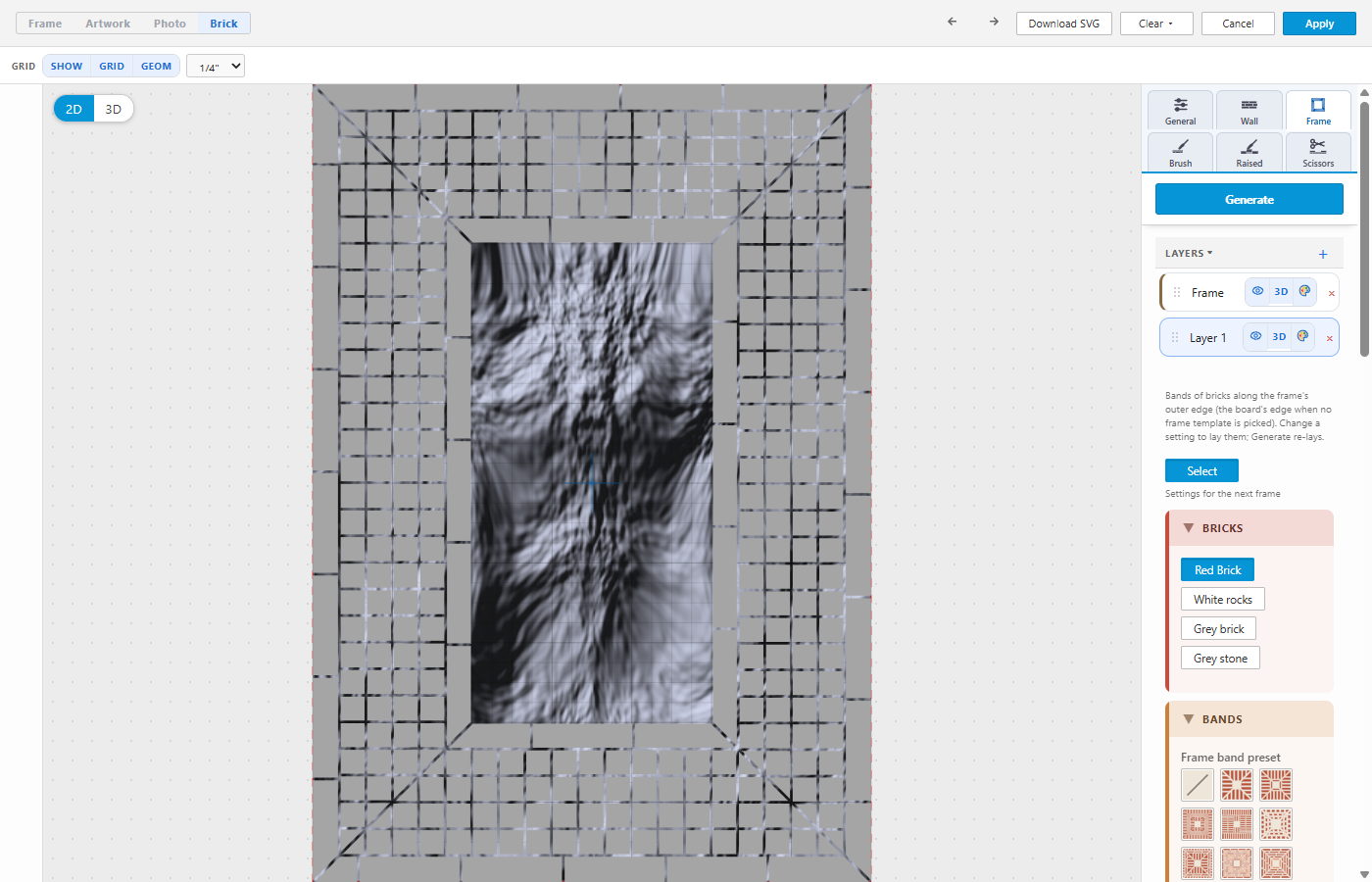Delete the Frame layer

[1331, 293]
